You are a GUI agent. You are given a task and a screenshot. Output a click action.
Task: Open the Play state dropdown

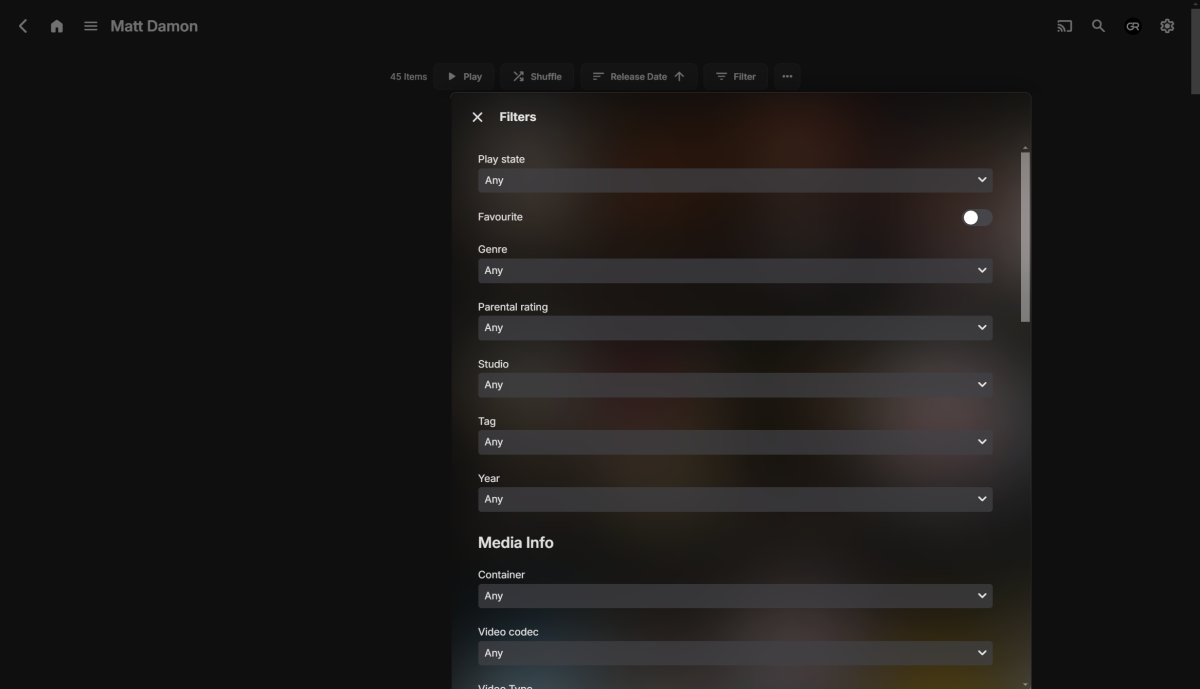tap(735, 180)
